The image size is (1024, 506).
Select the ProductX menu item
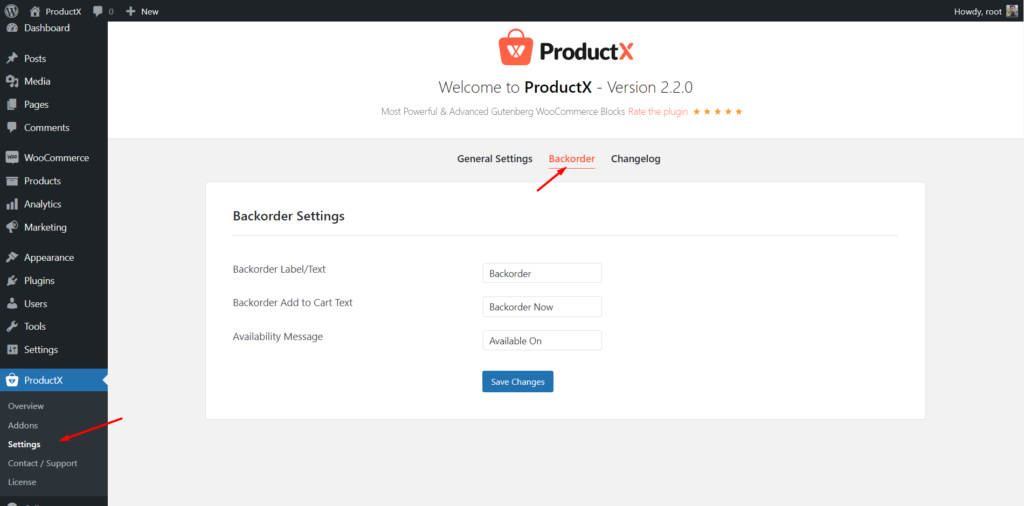pos(54,381)
